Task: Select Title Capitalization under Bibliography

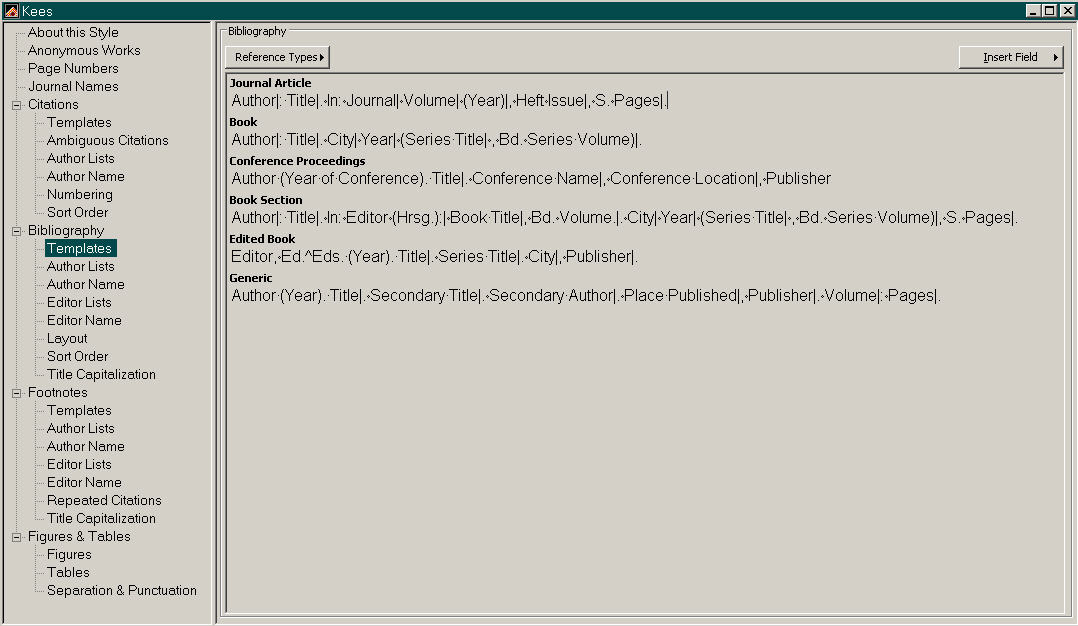Action: click(x=100, y=374)
